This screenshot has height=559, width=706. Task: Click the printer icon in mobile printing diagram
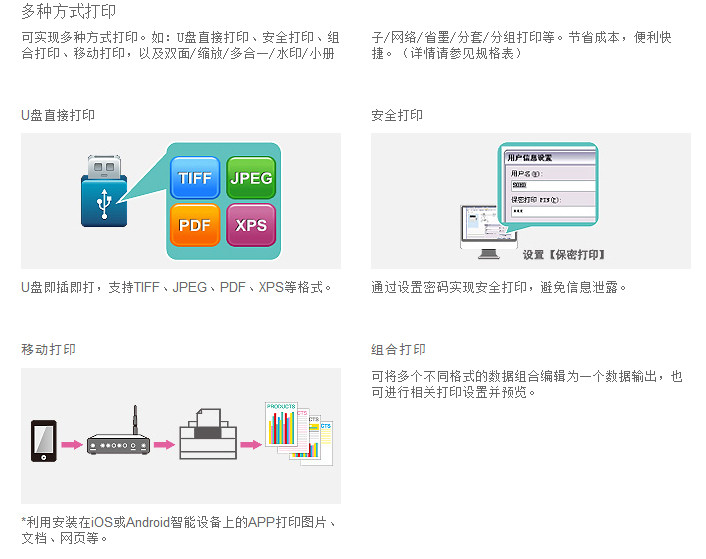coord(208,434)
